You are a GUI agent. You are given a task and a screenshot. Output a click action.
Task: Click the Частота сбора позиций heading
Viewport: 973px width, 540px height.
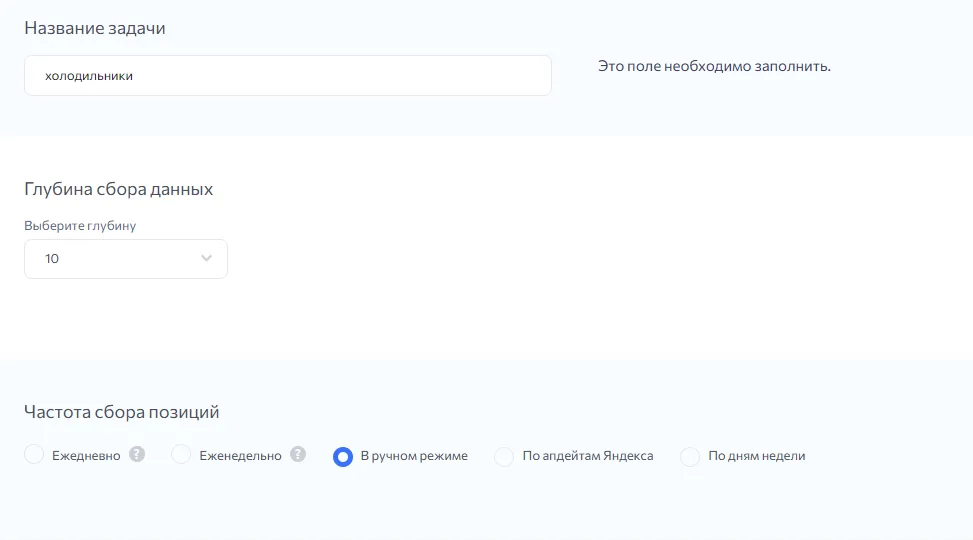[122, 412]
